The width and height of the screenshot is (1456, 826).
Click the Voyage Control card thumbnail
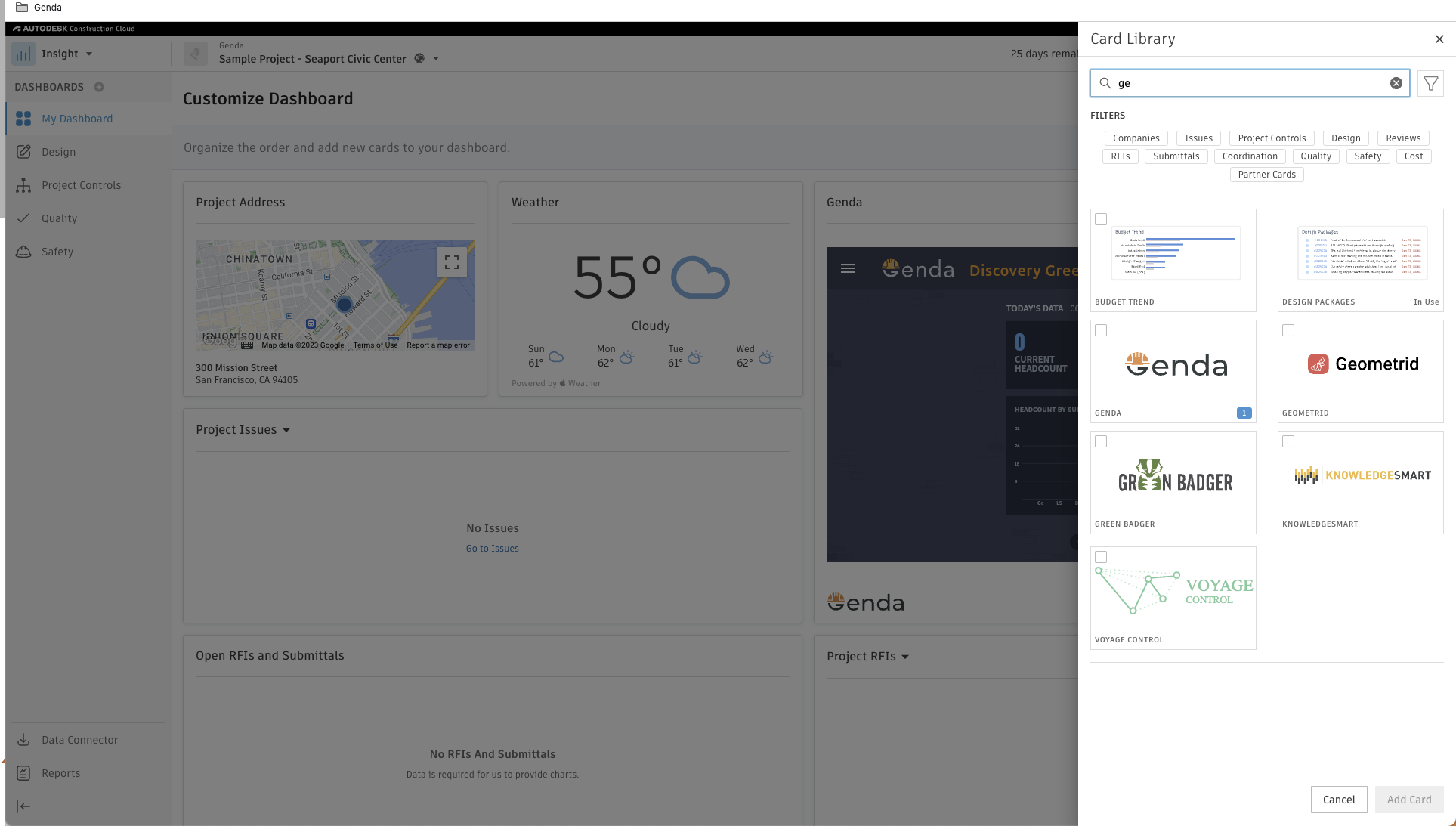click(x=1173, y=598)
